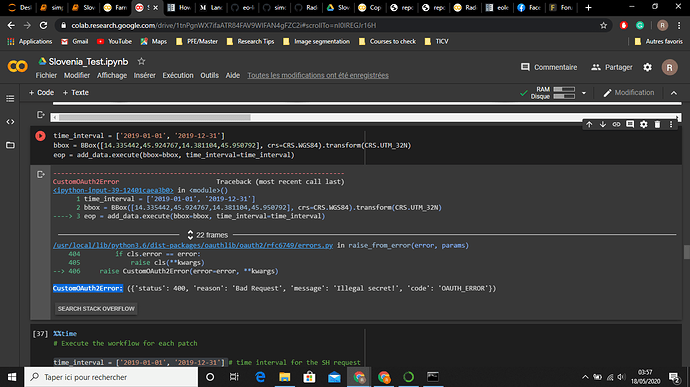The width and height of the screenshot is (690, 387).
Task: Open the Modifier menu
Action: coord(77,75)
